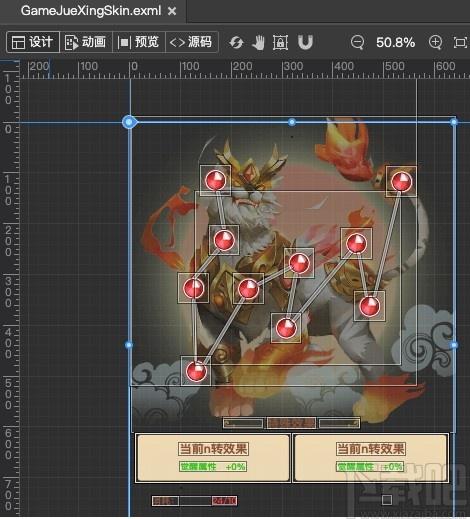The image size is (470, 519).
Task: Select the red orb at the canvas center
Action: 299,263
